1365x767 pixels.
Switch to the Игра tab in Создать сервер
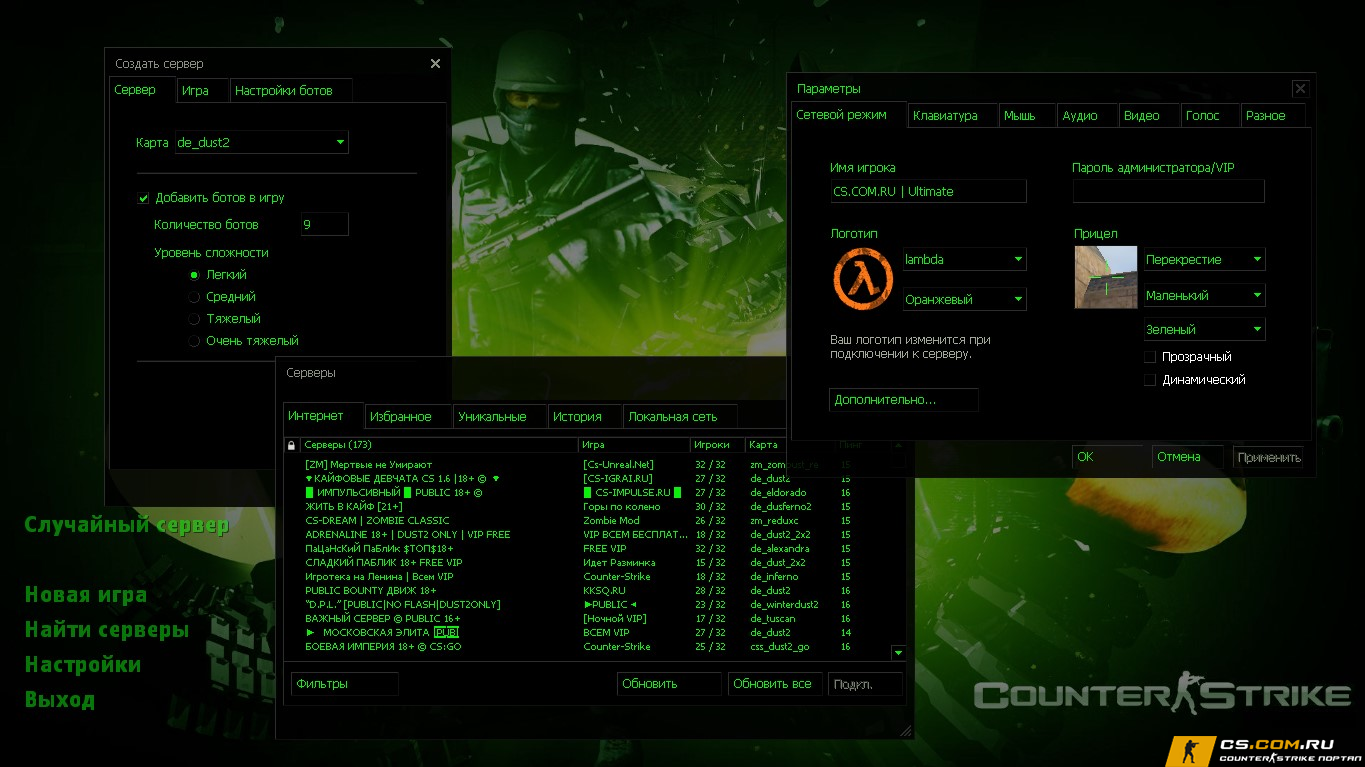[203, 90]
